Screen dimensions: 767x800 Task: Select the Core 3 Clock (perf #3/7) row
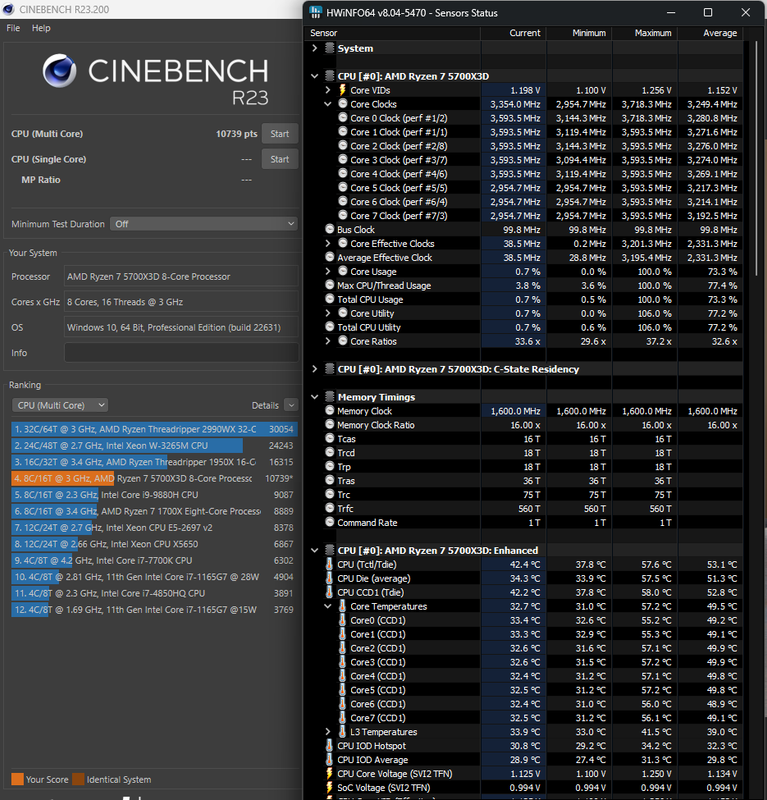click(525, 160)
